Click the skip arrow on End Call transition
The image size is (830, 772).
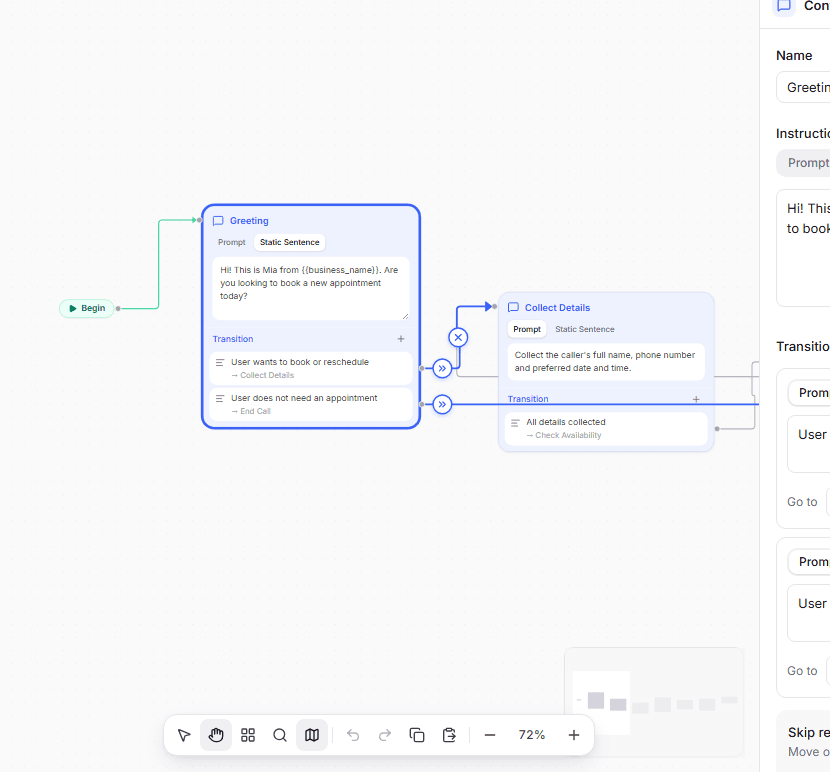click(x=442, y=405)
